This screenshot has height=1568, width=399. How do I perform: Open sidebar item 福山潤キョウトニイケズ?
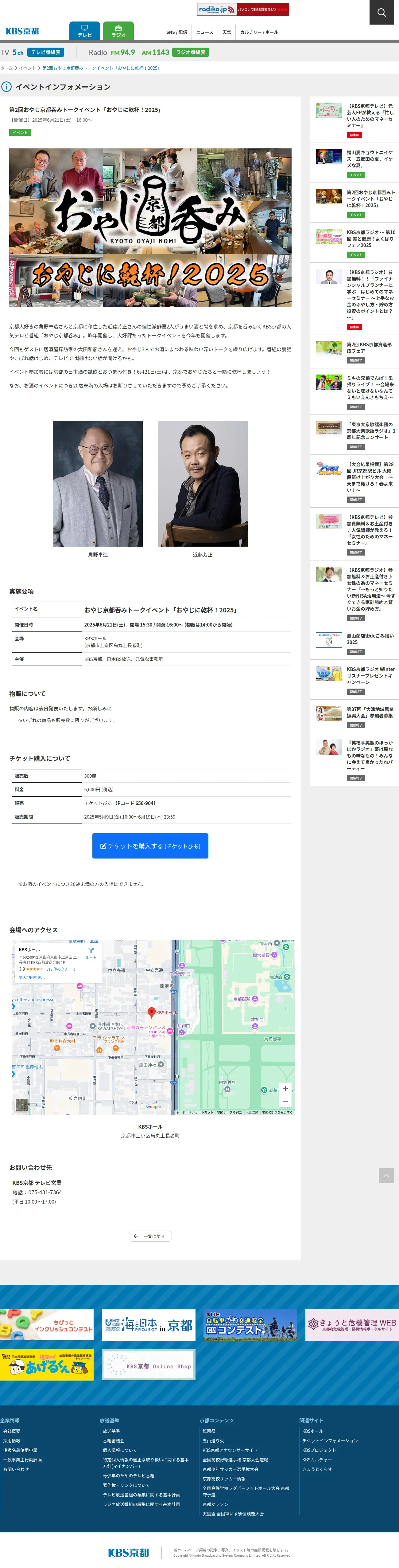point(354,163)
